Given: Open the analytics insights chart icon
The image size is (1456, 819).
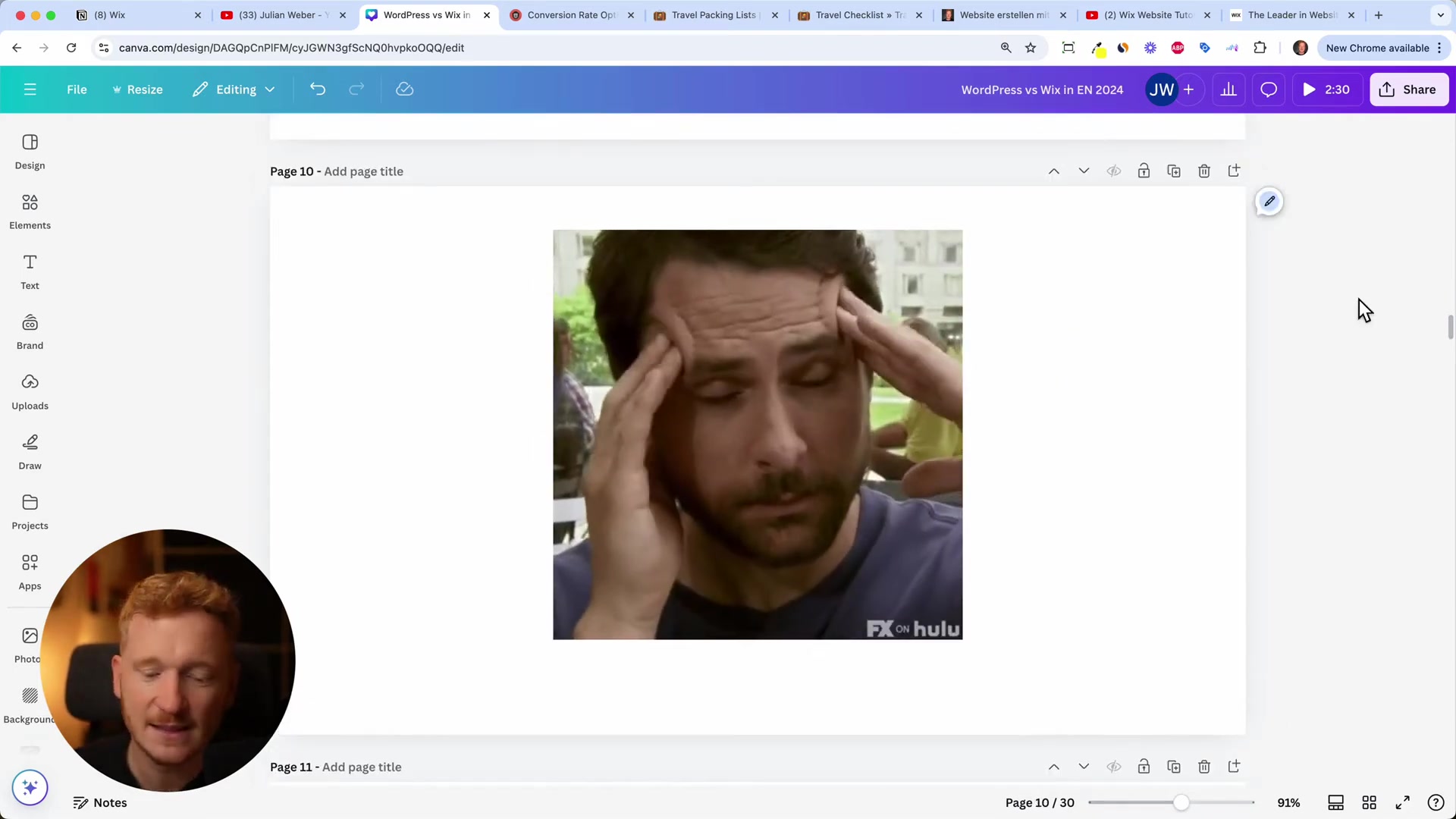Looking at the screenshot, I should click(1228, 89).
